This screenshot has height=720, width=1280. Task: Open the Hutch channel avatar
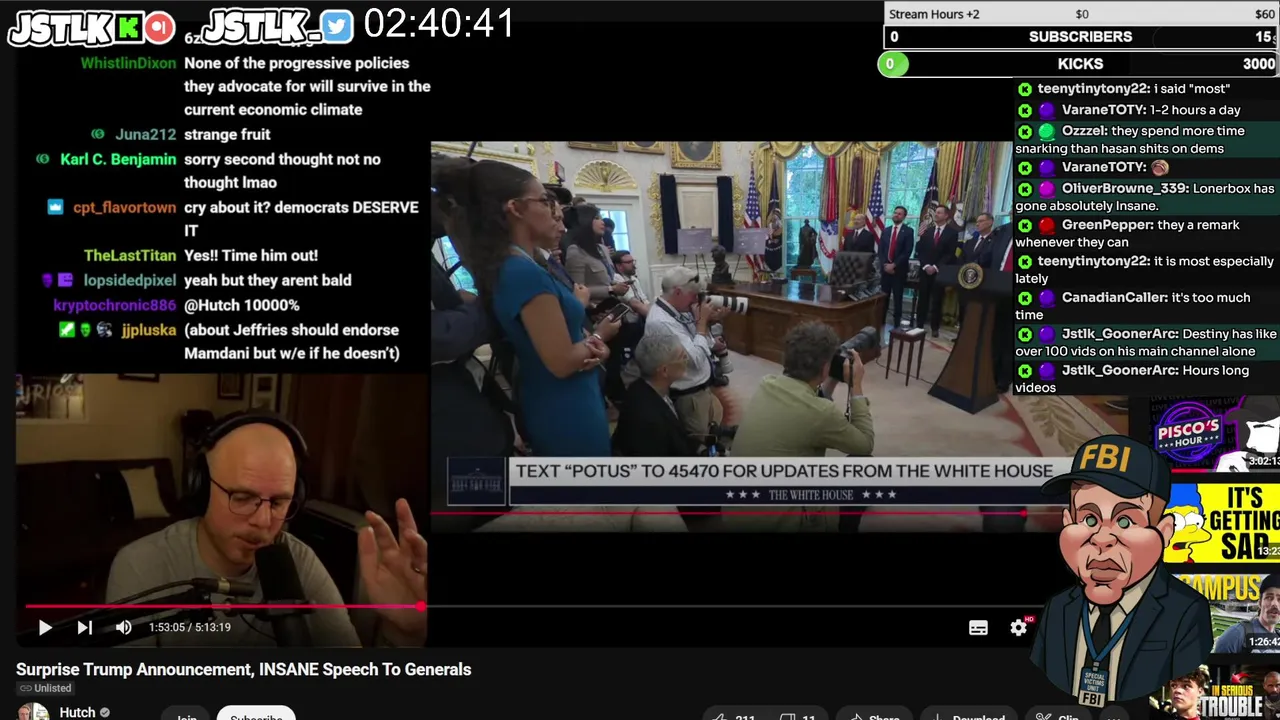[33, 712]
